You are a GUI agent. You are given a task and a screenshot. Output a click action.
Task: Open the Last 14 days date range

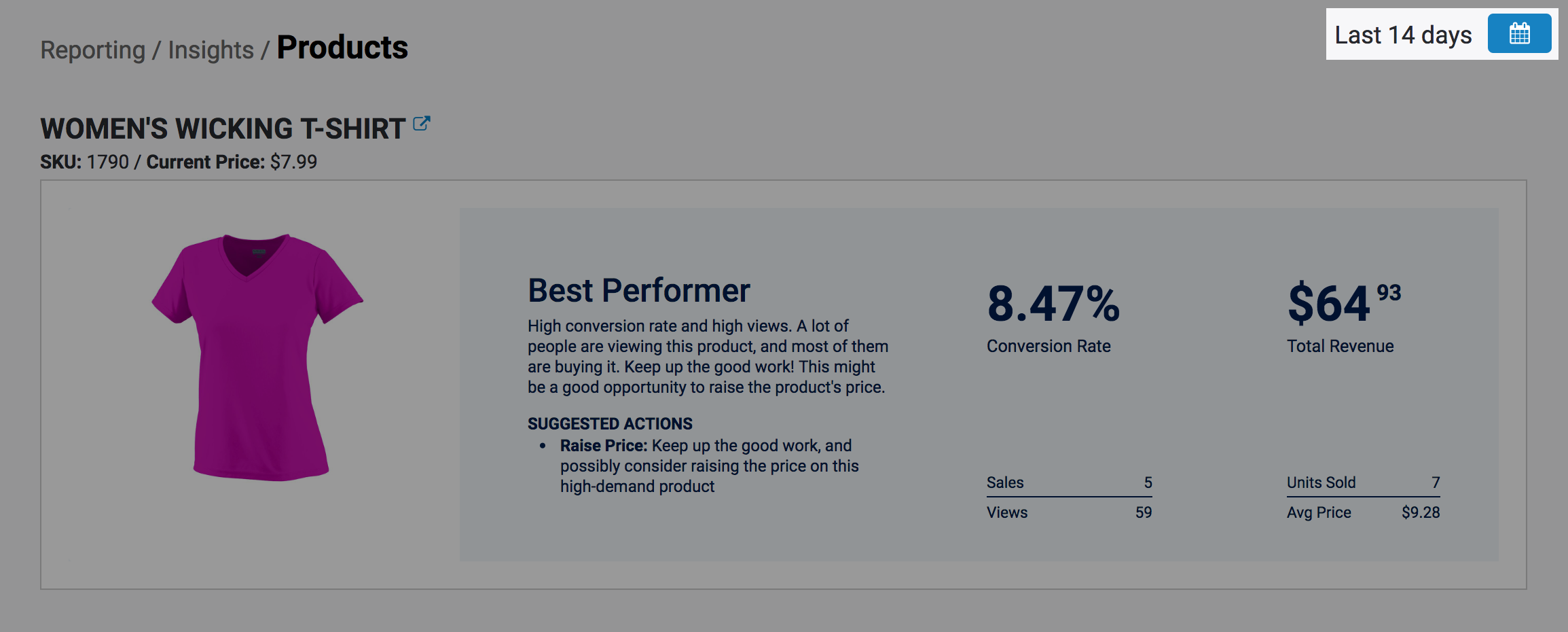point(1403,35)
